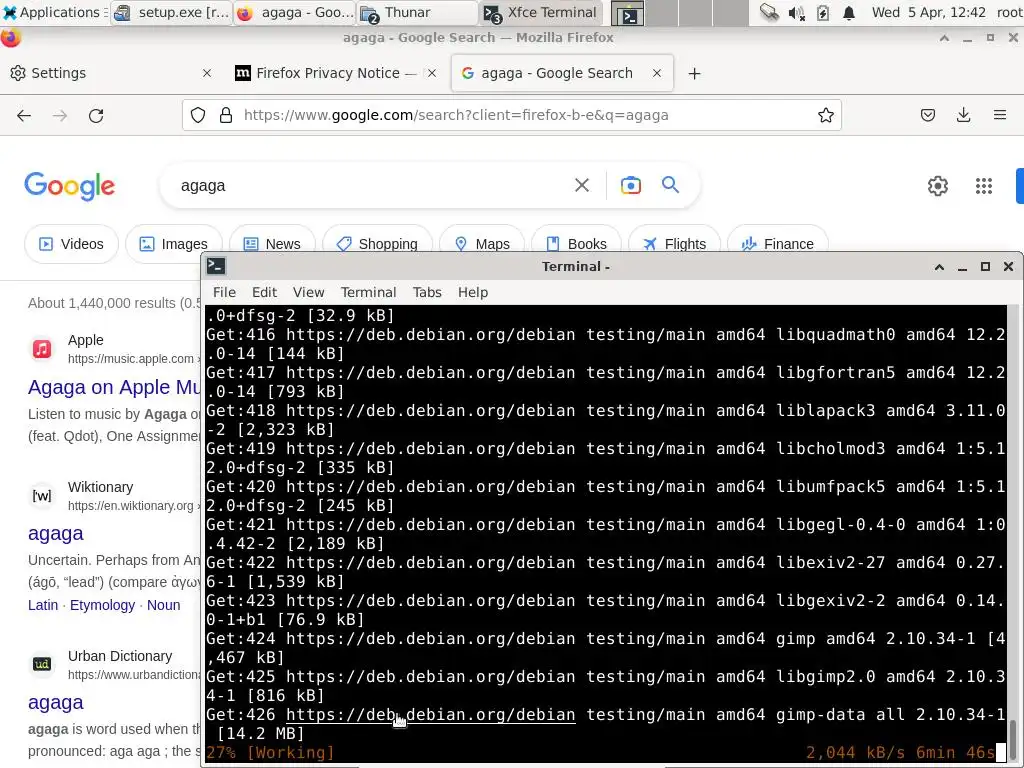
Task: Open Firefox hamburger application menu
Action: click(x=1000, y=116)
